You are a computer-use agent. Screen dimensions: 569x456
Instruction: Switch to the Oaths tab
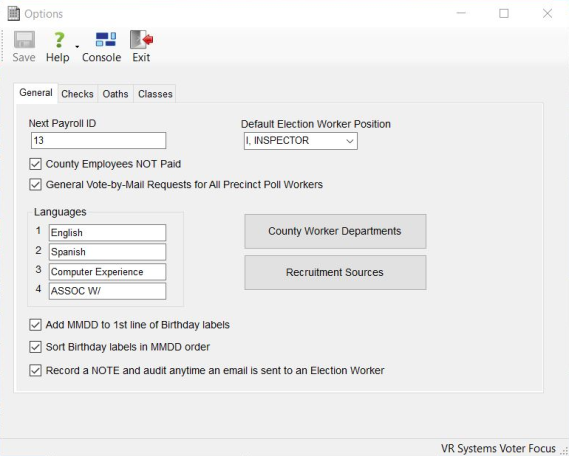pos(115,94)
